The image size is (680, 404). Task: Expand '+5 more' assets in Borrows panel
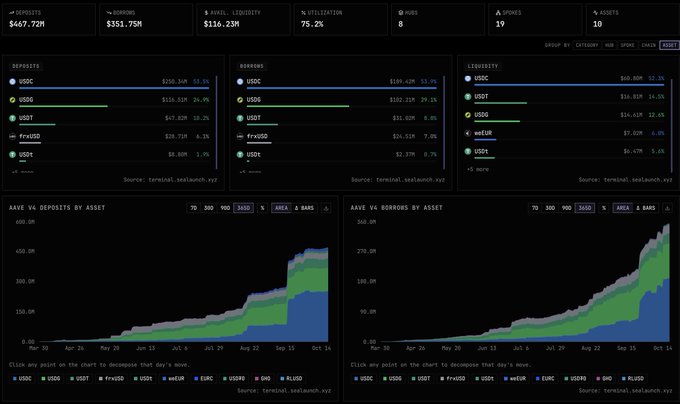250,172
